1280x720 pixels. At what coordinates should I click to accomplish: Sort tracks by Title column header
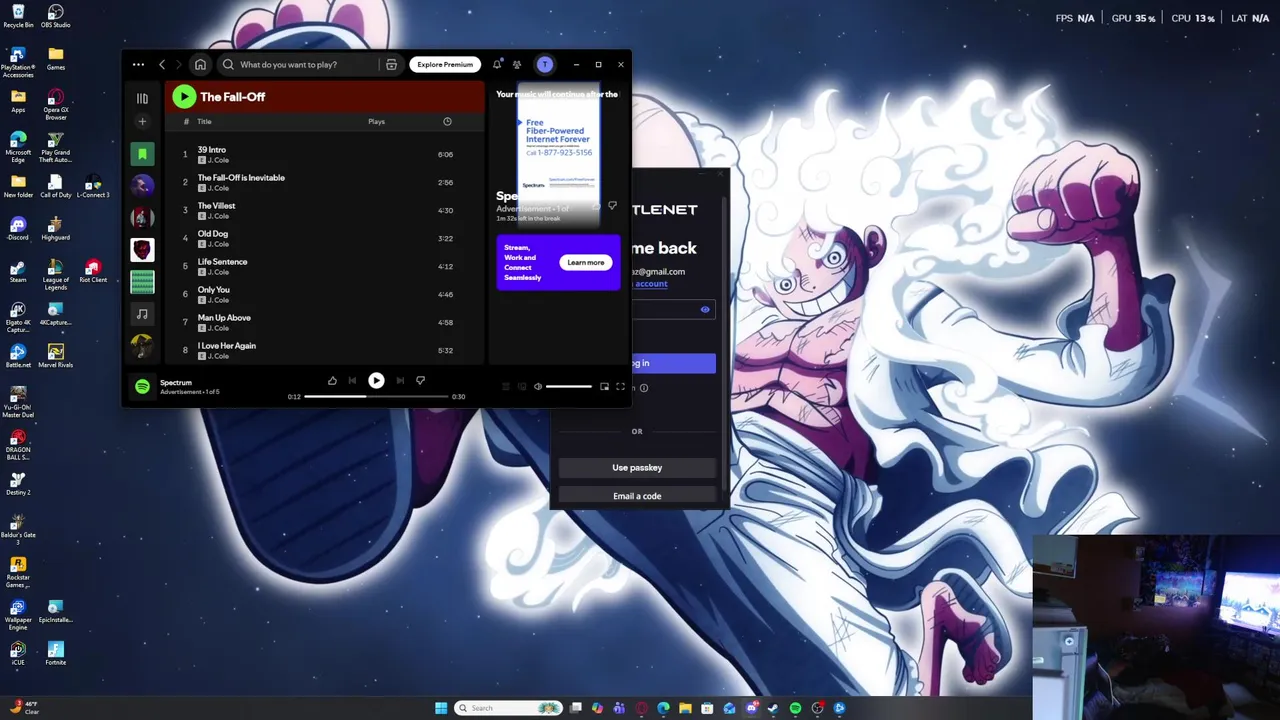pyautogui.click(x=204, y=121)
